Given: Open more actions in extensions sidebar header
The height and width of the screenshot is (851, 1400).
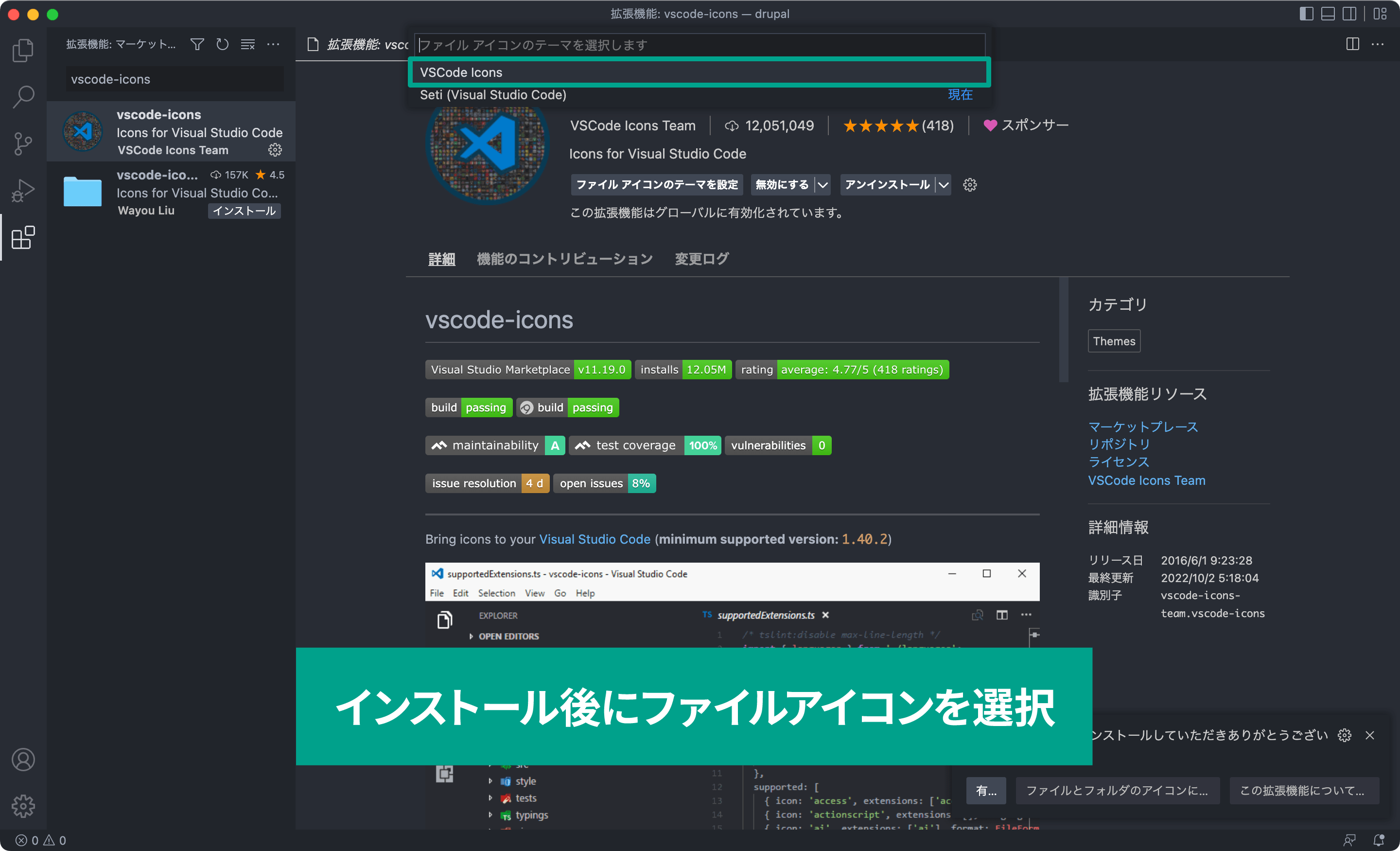Looking at the screenshot, I should point(273,44).
